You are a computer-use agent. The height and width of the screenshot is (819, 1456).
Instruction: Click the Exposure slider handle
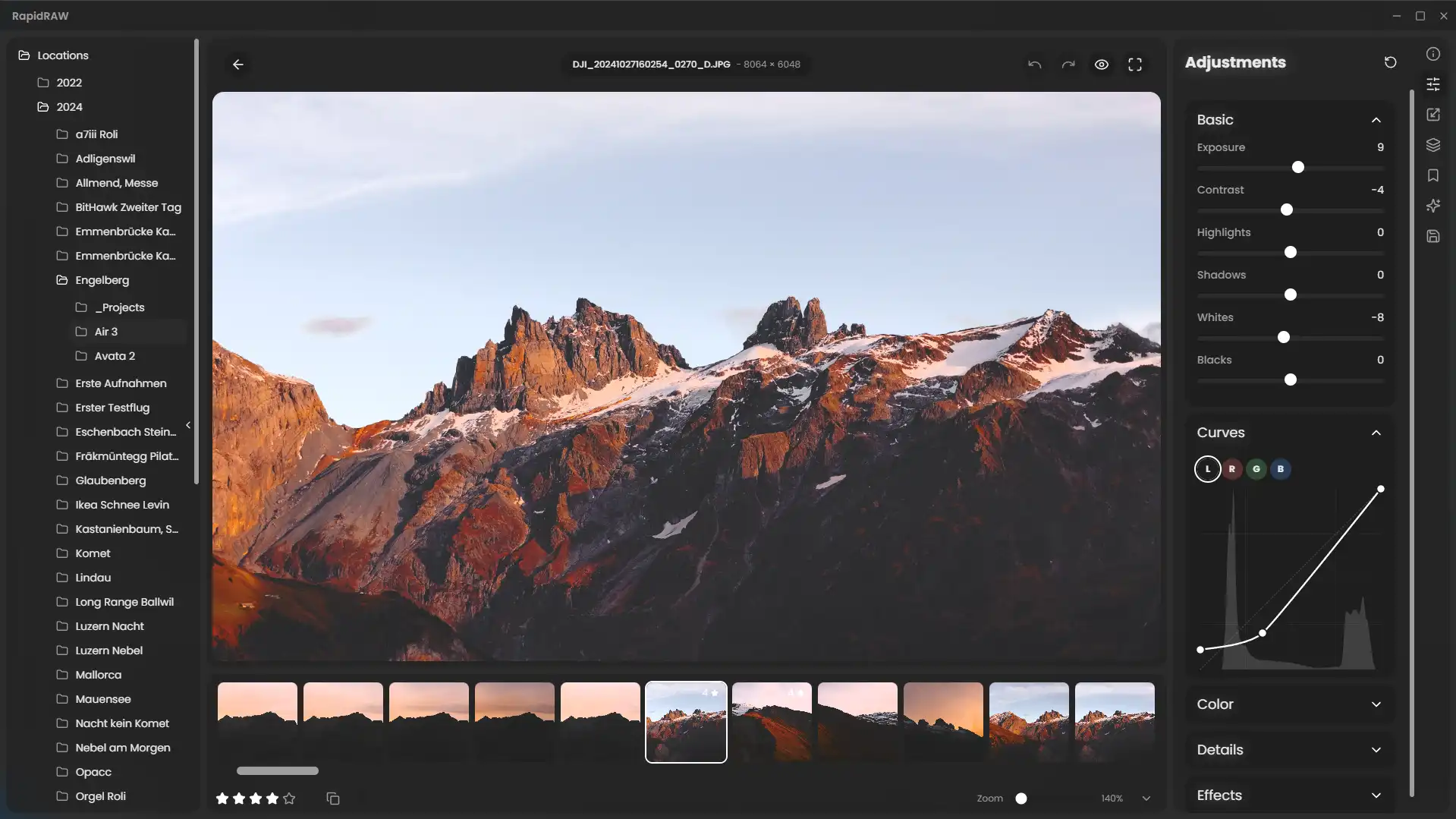coord(1298,167)
